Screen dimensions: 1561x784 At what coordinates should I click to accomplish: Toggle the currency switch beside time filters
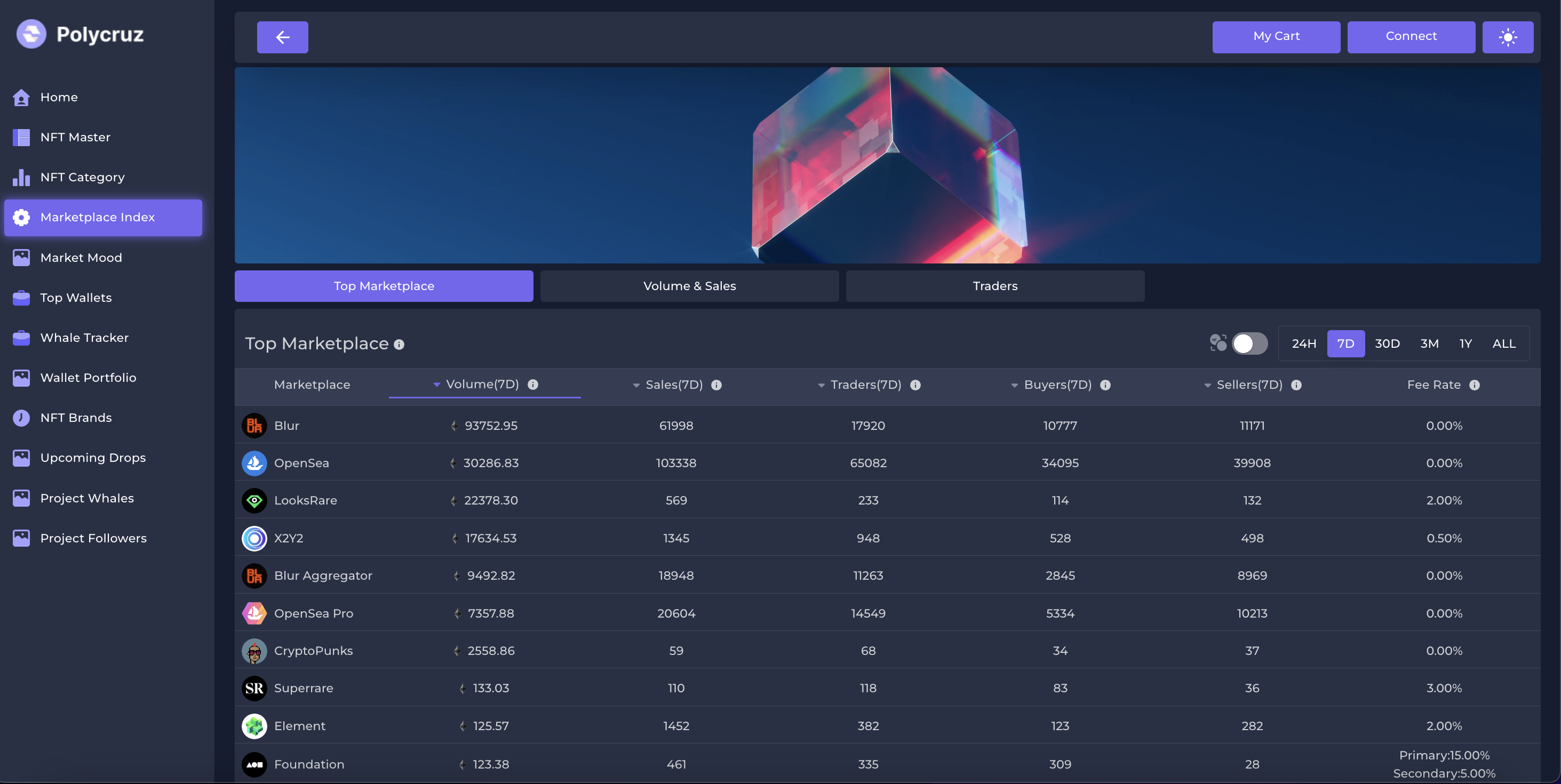pos(1249,343)
